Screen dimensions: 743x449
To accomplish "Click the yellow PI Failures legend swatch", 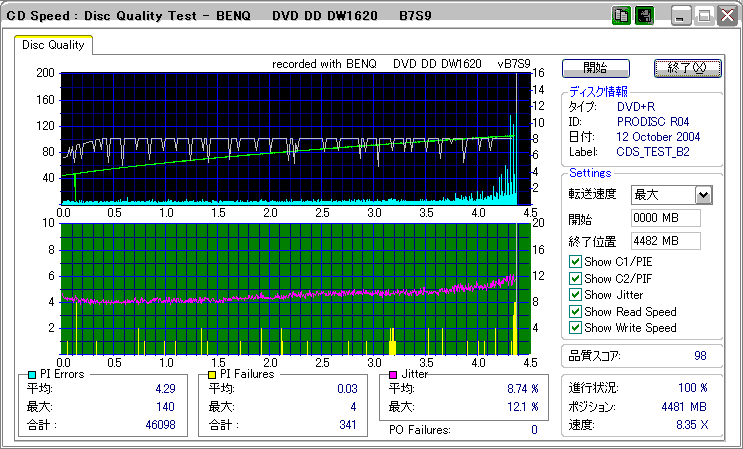I will click(211, 374).
